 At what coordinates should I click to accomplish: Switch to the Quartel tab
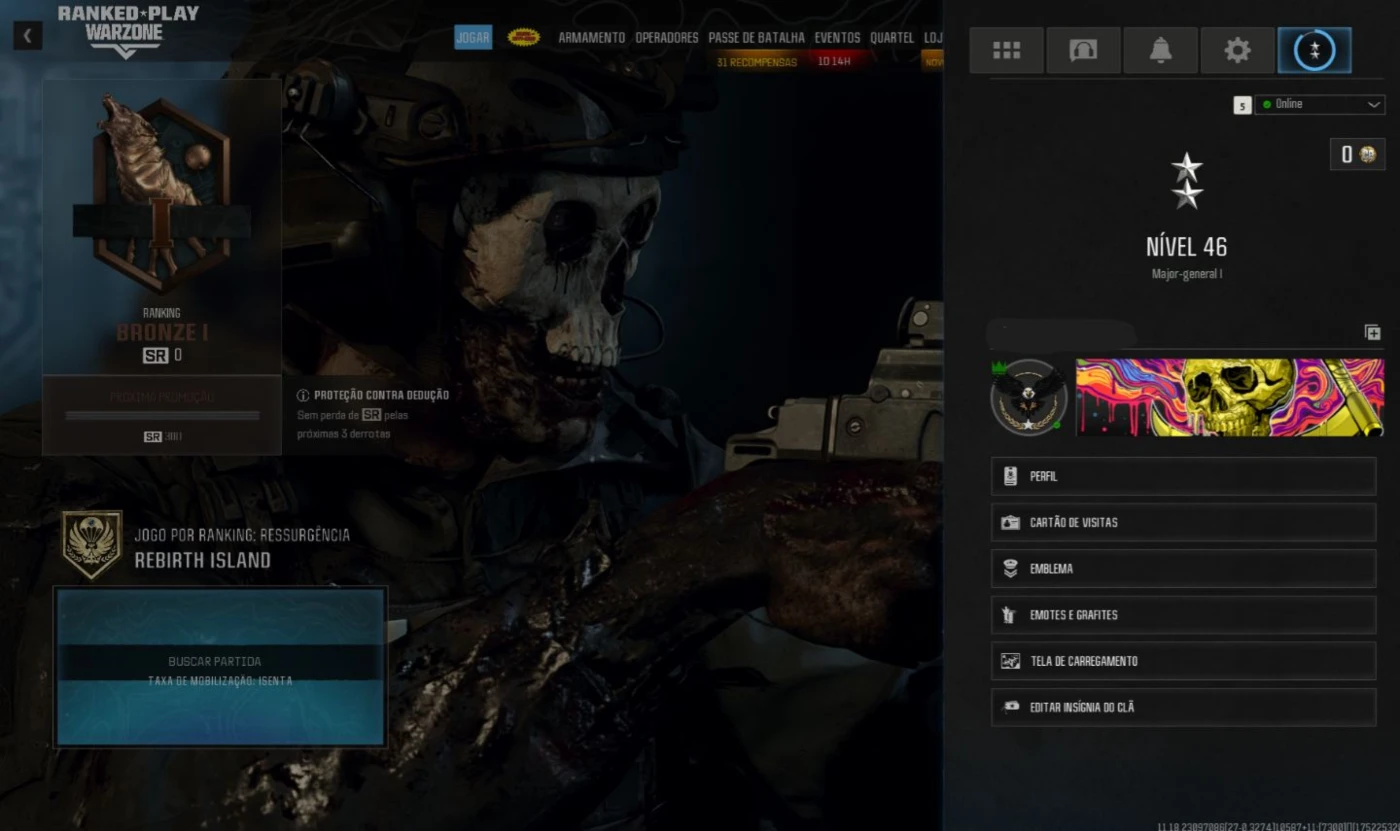coord(892,38)
